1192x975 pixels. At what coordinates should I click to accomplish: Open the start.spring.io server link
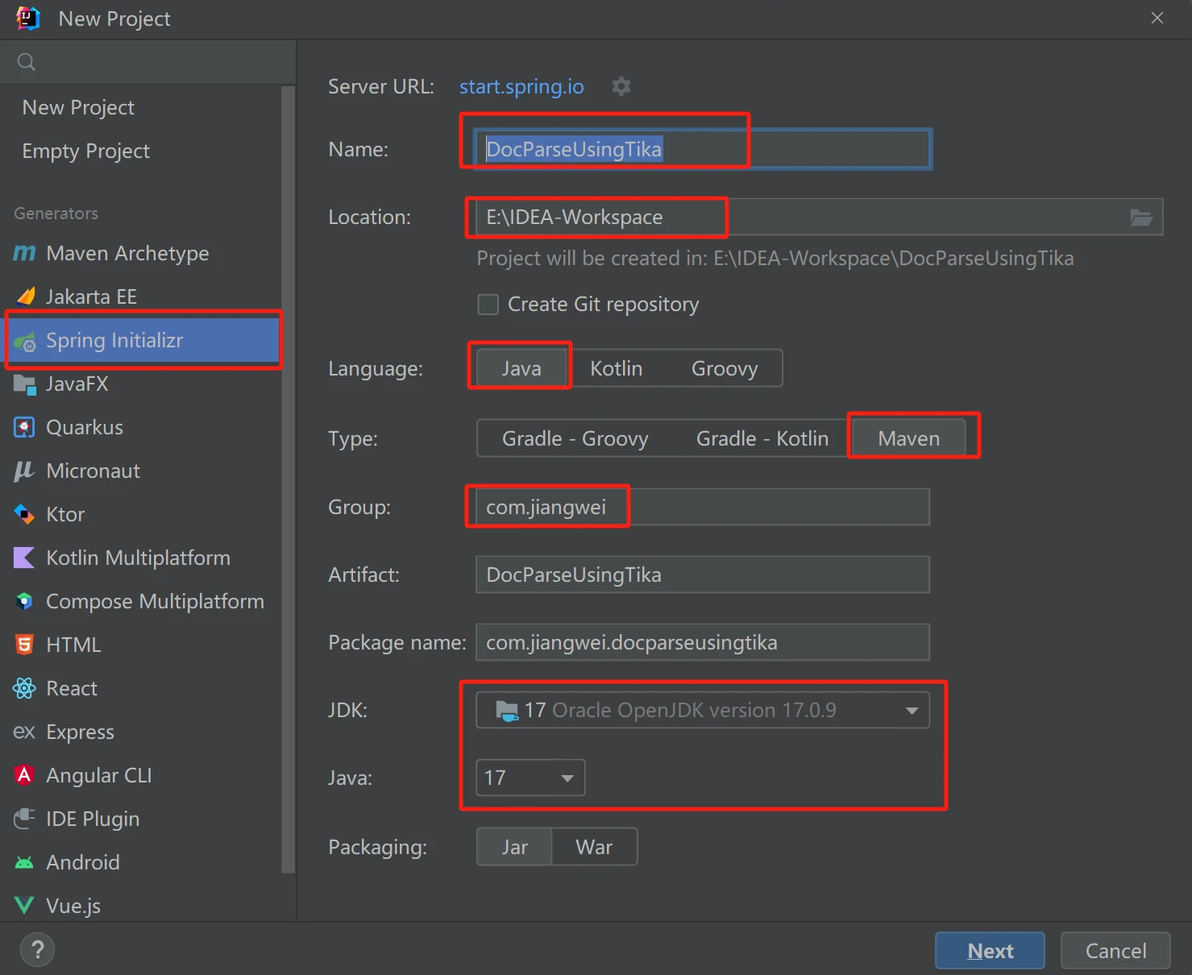pyautogui.click(x=521, y=87)
